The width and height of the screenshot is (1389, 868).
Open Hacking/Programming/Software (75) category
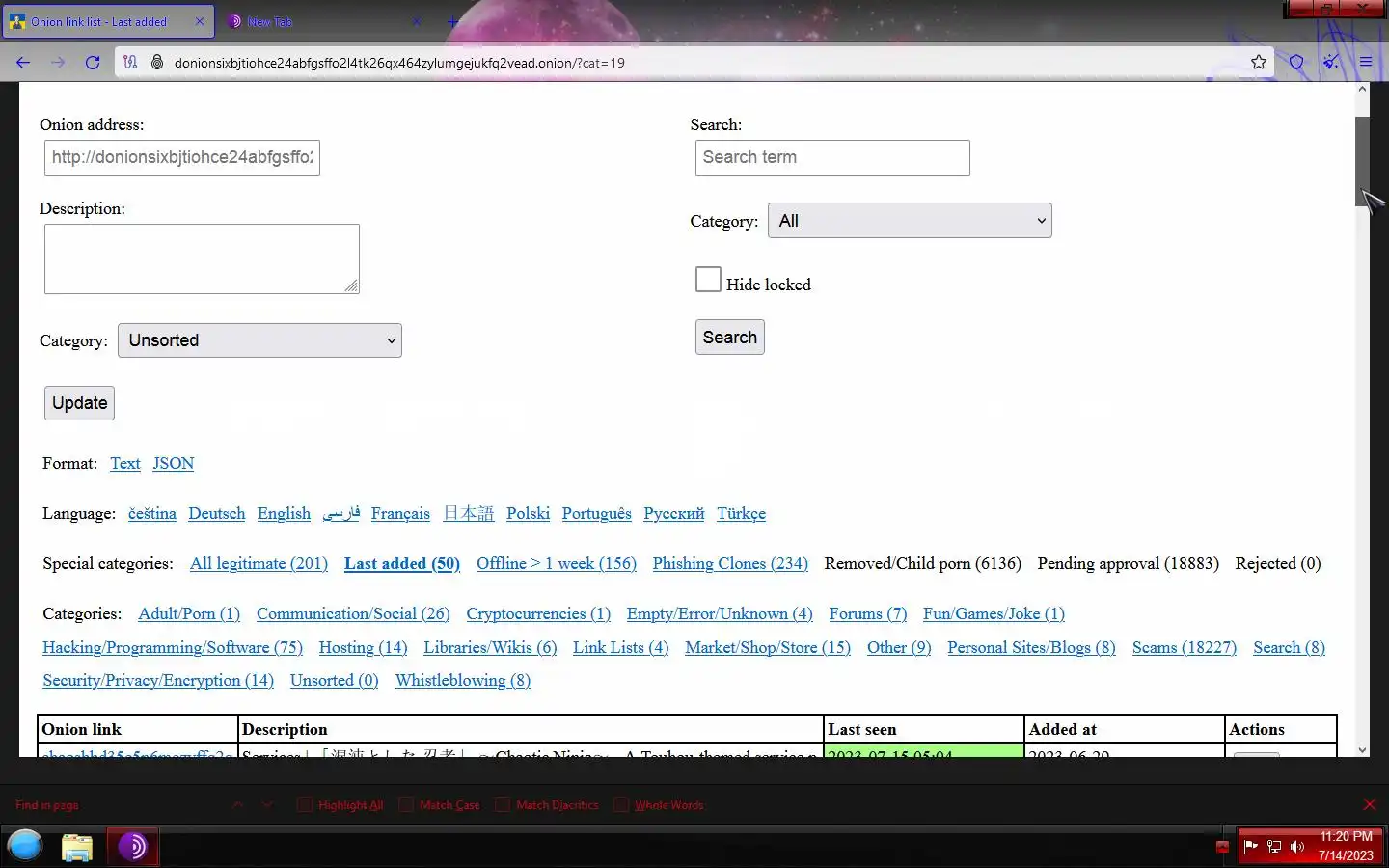point(173,647)
